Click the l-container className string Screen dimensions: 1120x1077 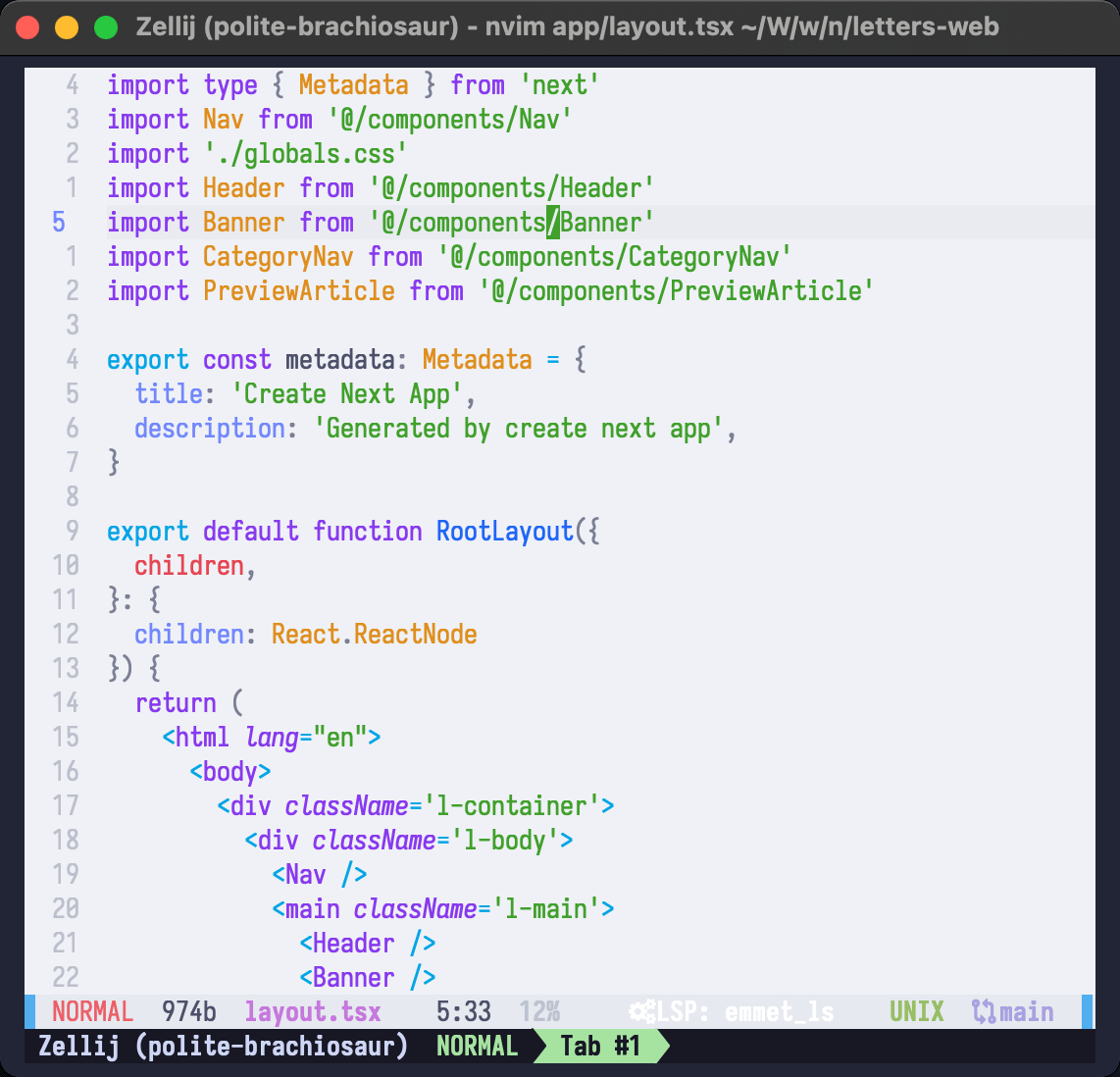(511, 806)
